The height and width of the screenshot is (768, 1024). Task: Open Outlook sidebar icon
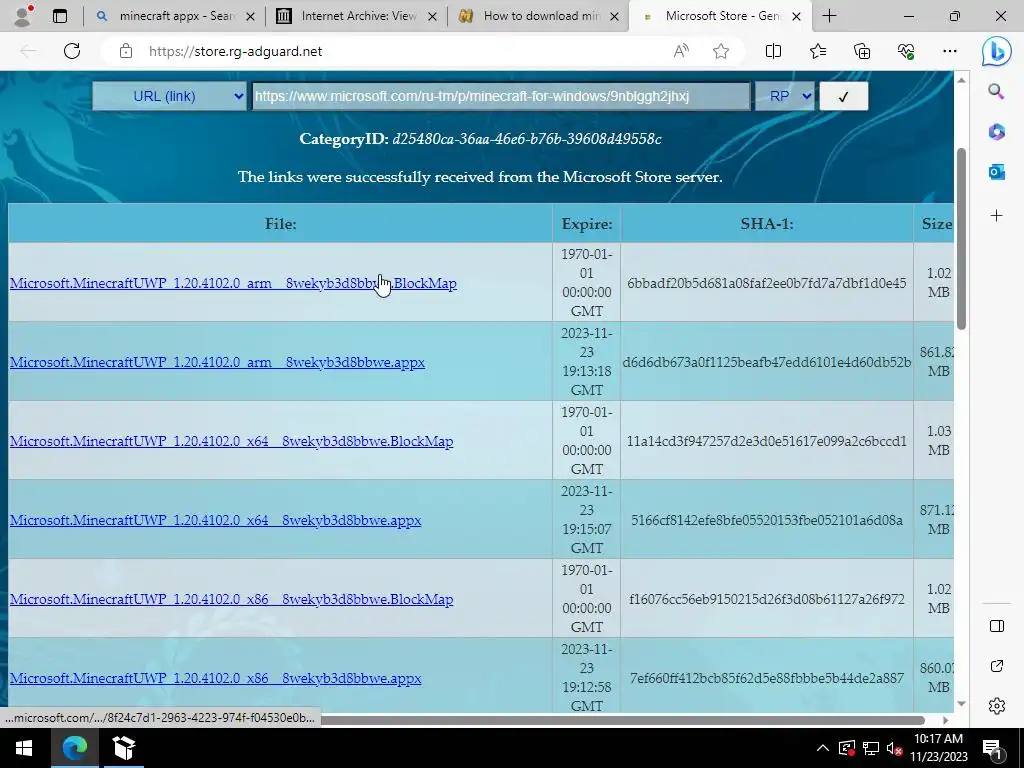(996, 172)
